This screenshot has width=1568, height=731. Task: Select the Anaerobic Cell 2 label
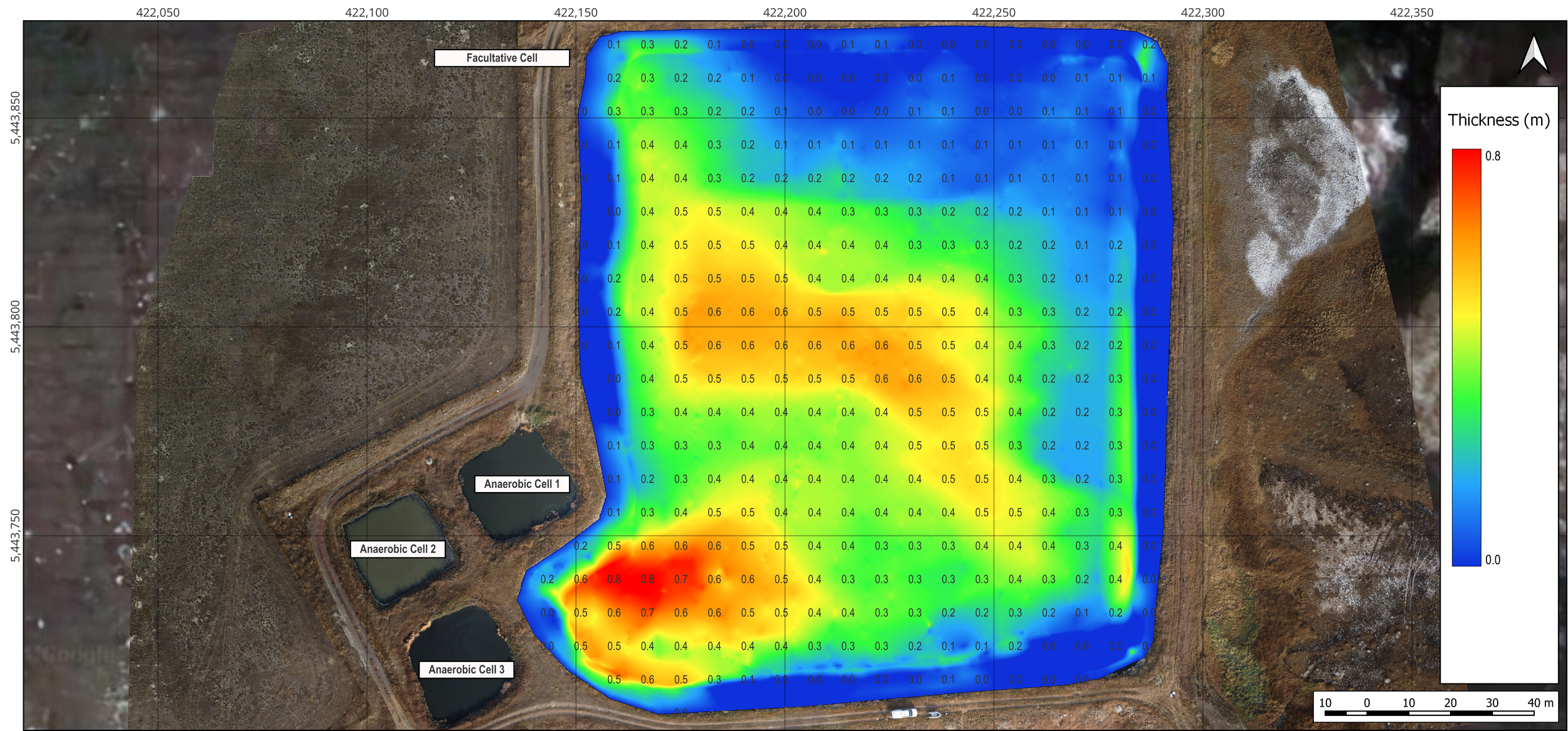tap(398, 549)
